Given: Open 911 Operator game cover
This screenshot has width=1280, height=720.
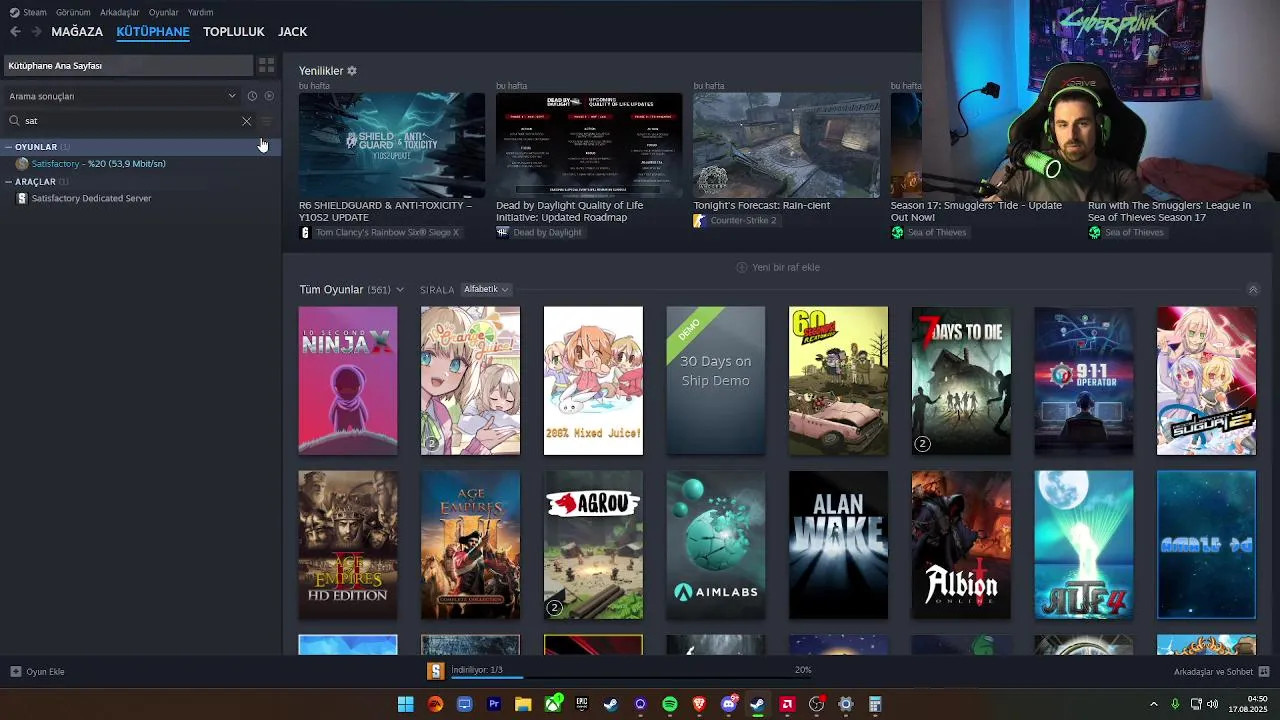Looking at the screenshot, I should pos(1084,381).
